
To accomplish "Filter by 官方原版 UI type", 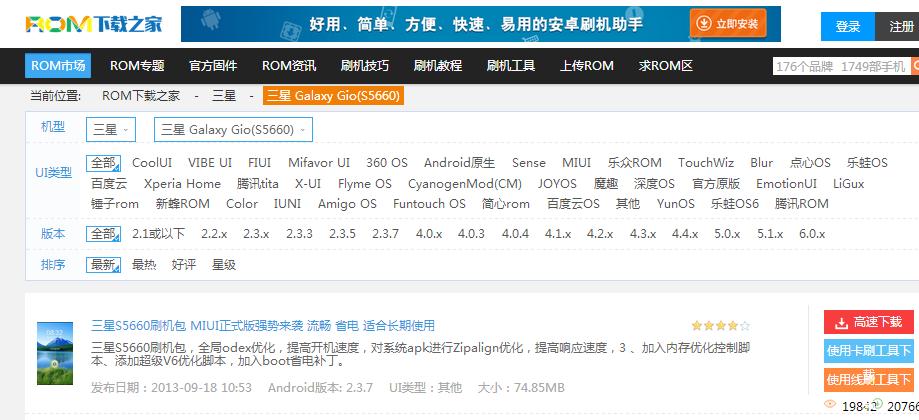I will pyautogui.click(x=716, y=184).
